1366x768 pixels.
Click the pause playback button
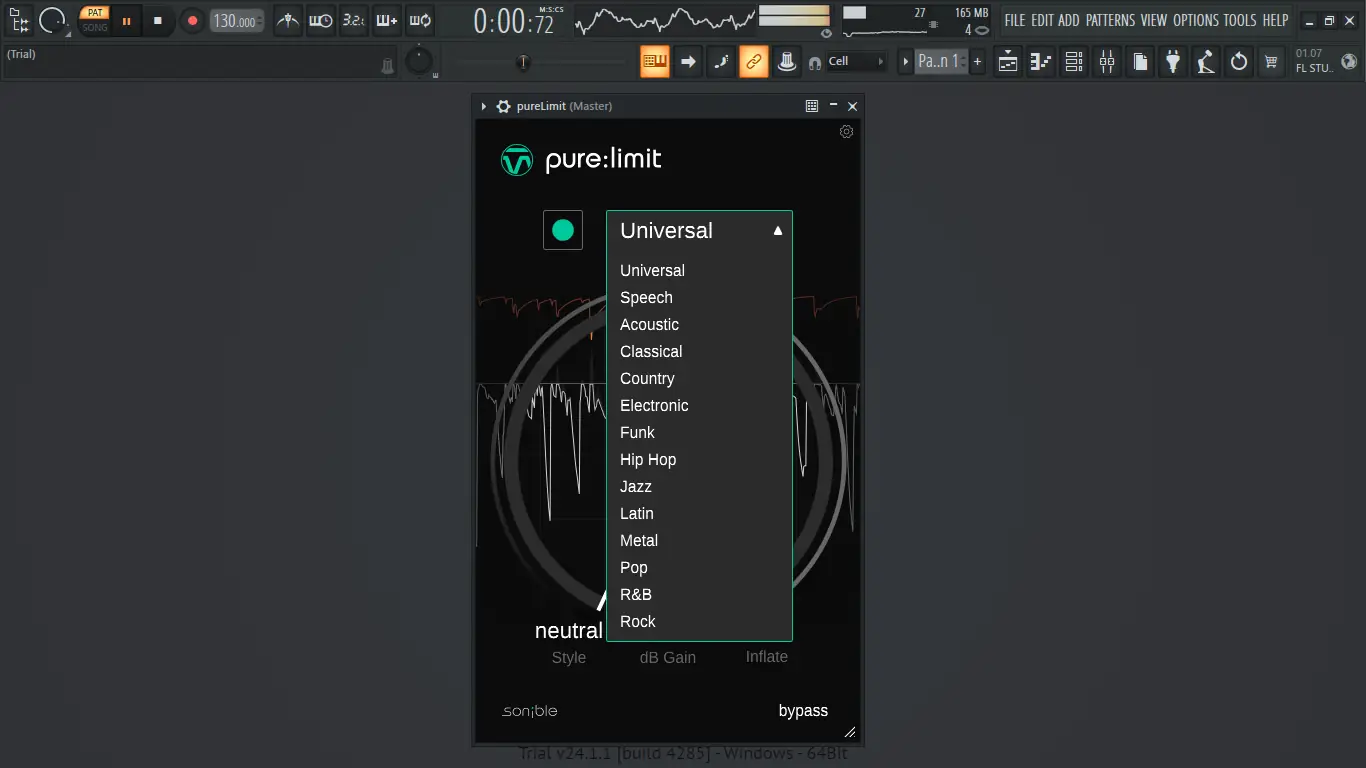127,20
